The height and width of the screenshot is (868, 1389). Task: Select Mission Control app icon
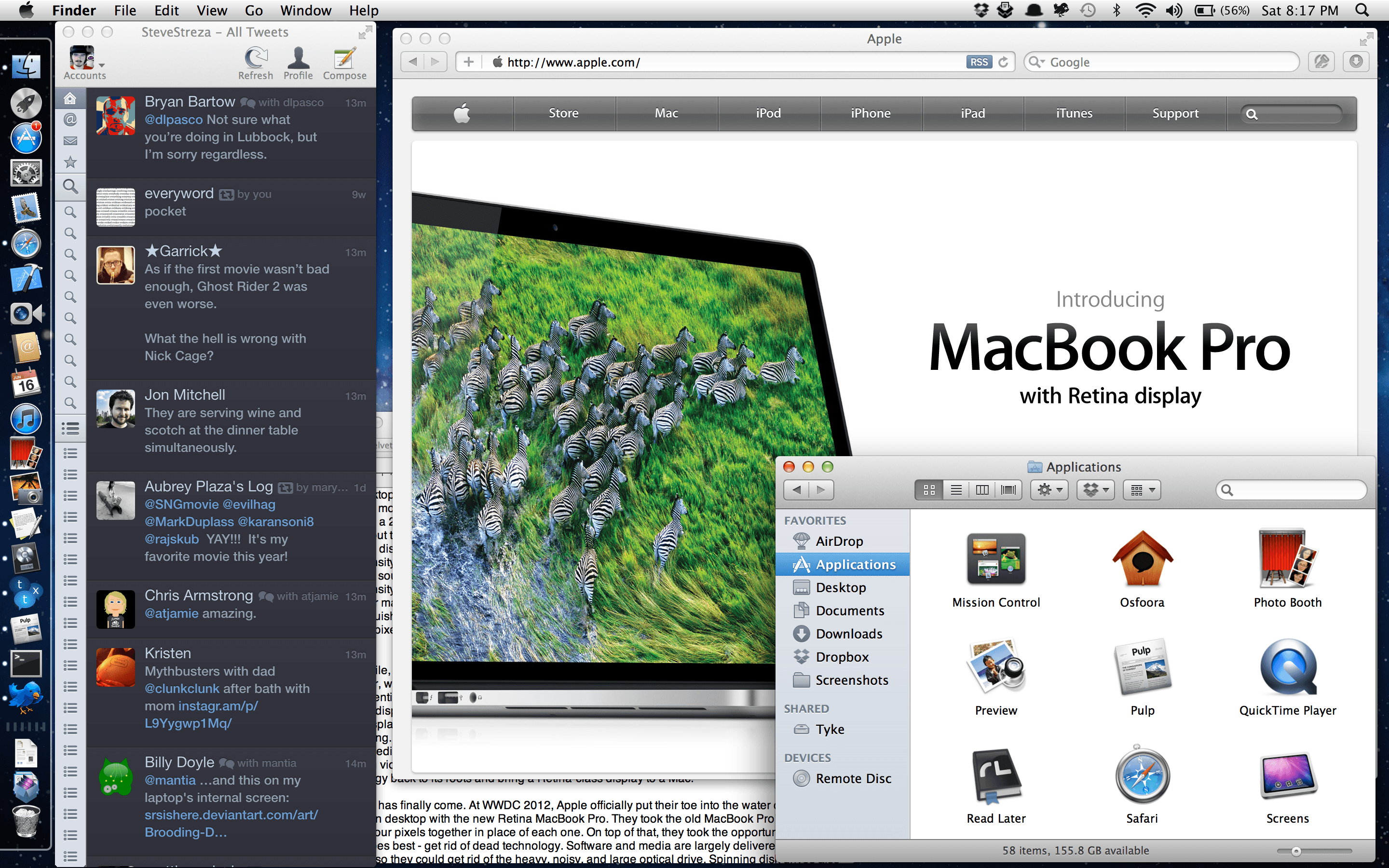click(x=996, y=559)
